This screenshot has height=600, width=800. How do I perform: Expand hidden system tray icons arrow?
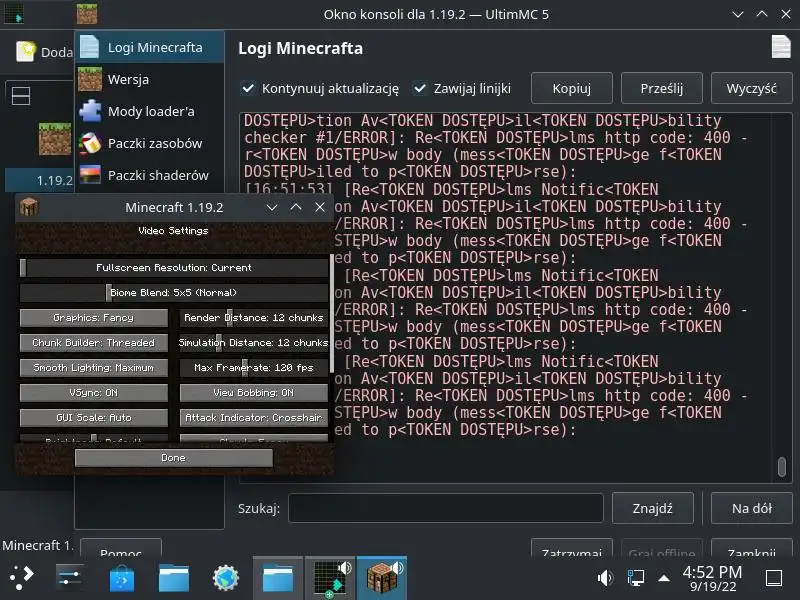click(x=664, y=578)
